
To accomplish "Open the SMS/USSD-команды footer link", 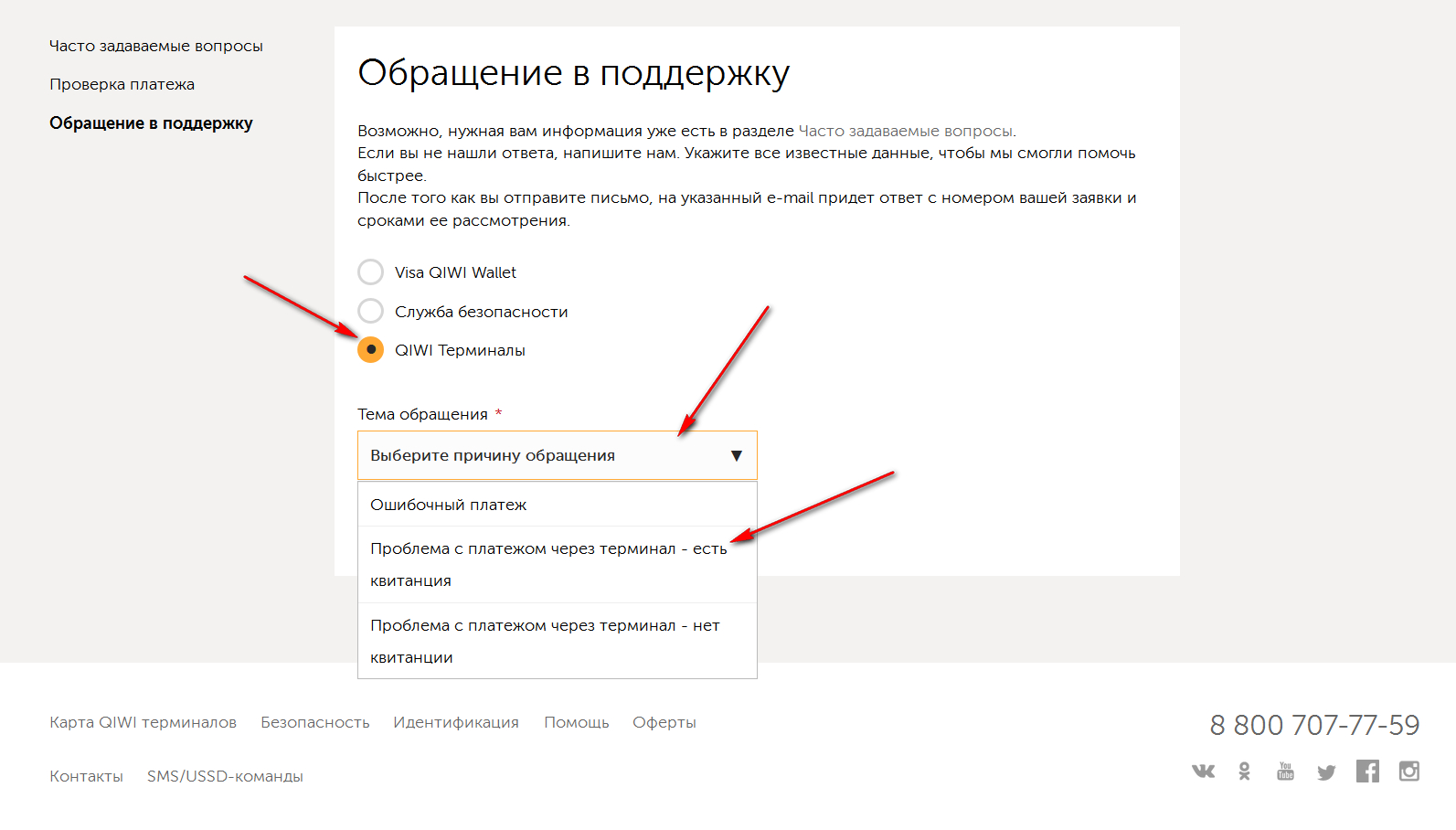I will pyautogui.click(x=225, y=776).
